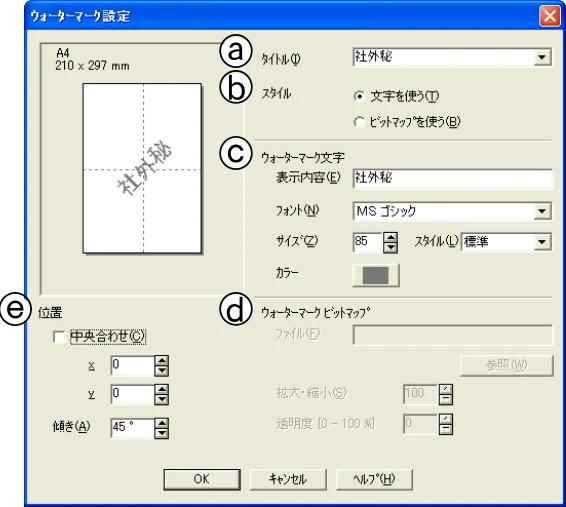Viewport: 566px width, 507px height.
Task: Click the OK button
Action: tap(202, 479)
